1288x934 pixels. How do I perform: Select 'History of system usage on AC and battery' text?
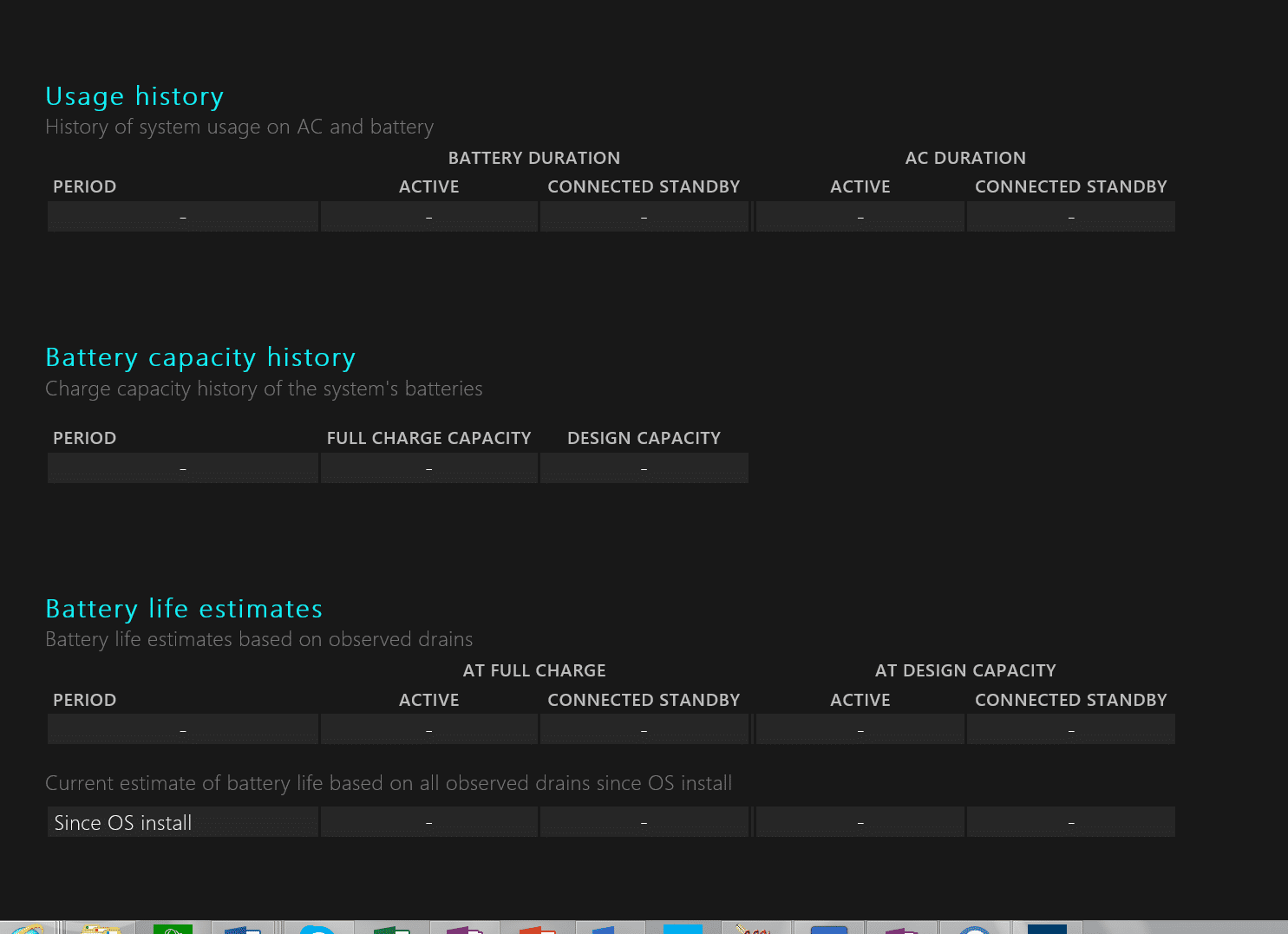(239, 127)
